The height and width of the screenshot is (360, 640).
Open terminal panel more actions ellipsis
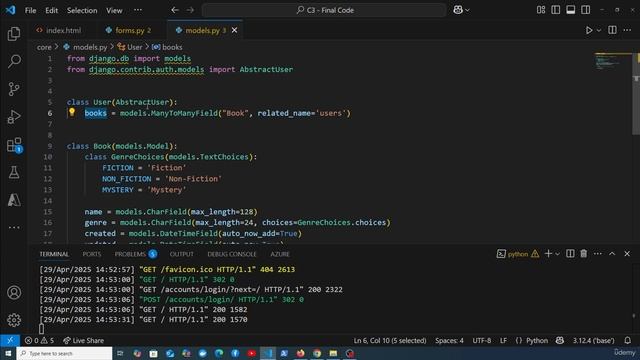pos(598,254)
